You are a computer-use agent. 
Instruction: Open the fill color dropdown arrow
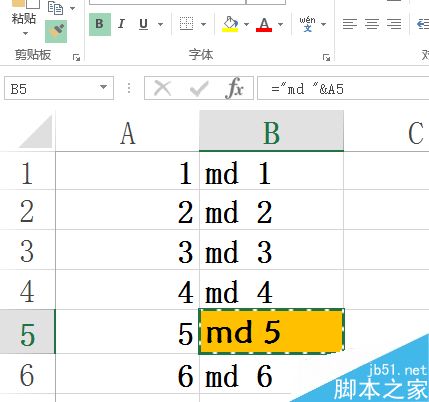click(x=246, y=24)
